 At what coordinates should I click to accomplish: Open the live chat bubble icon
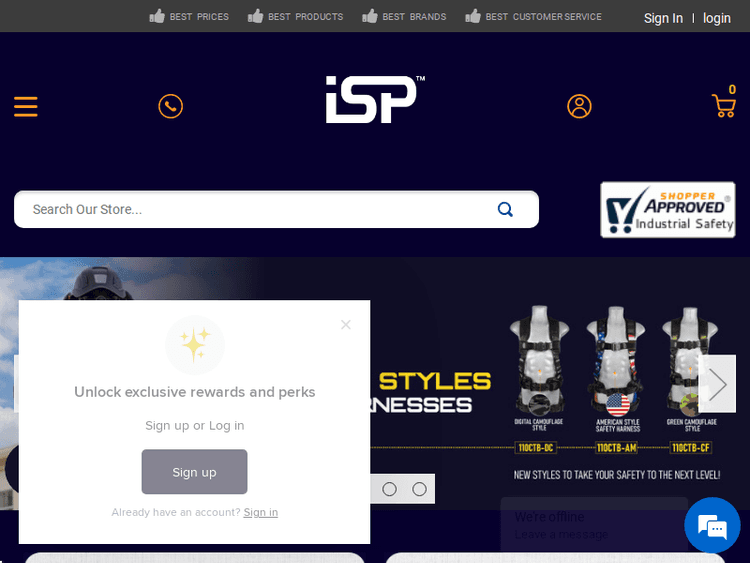pos(712,525)
